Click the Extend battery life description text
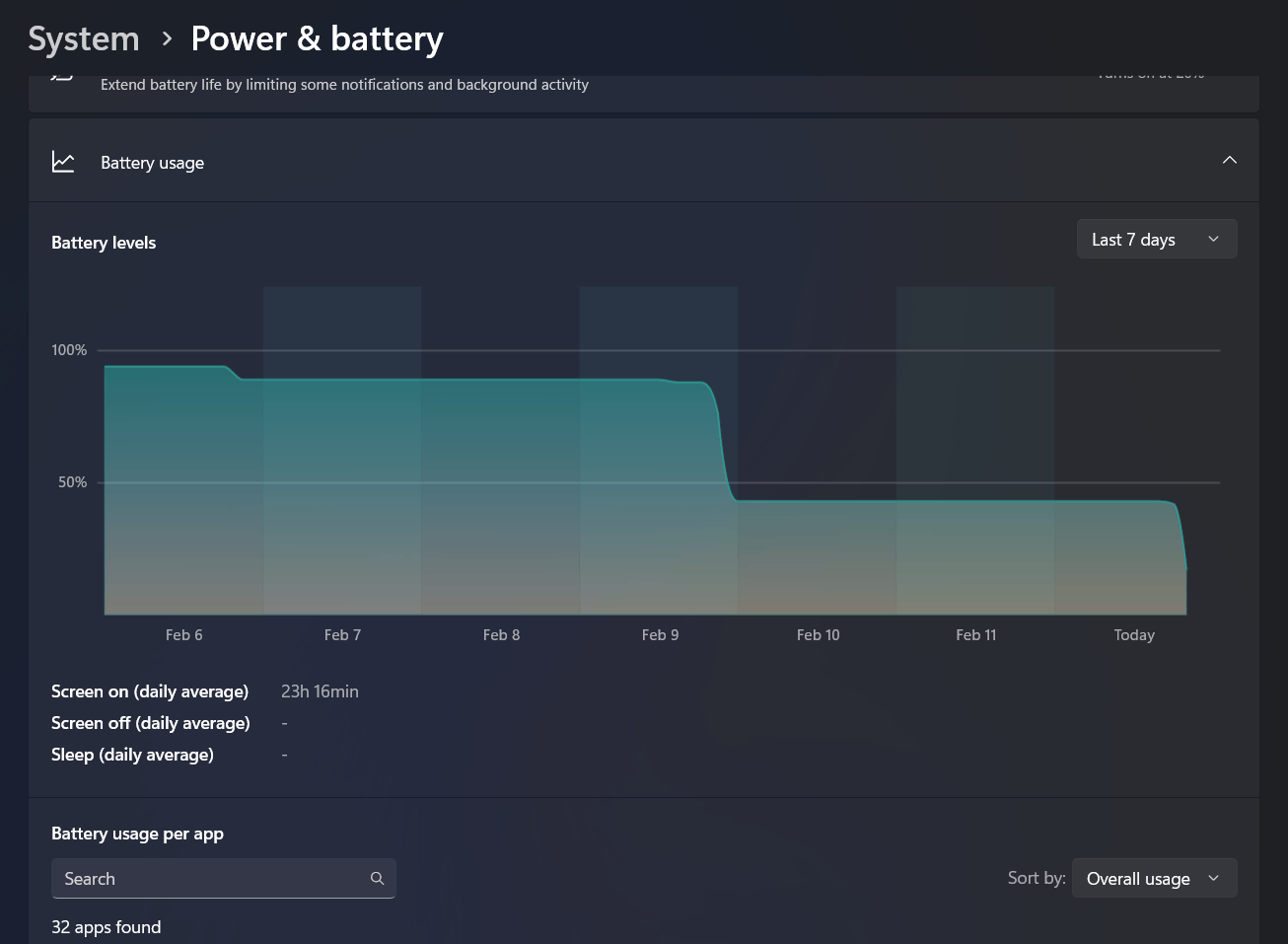The height and width of the screenshot is (944, 1288). point(344,85)
